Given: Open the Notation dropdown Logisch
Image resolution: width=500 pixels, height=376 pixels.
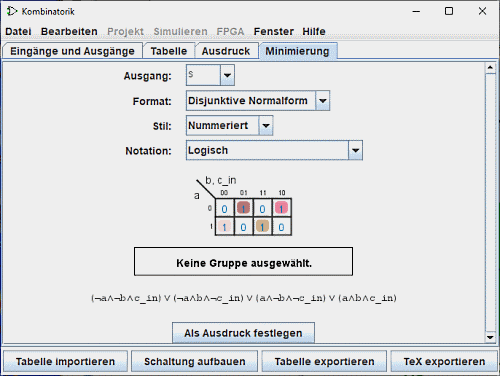Looking at the screenshot, I should click(274, 150).
